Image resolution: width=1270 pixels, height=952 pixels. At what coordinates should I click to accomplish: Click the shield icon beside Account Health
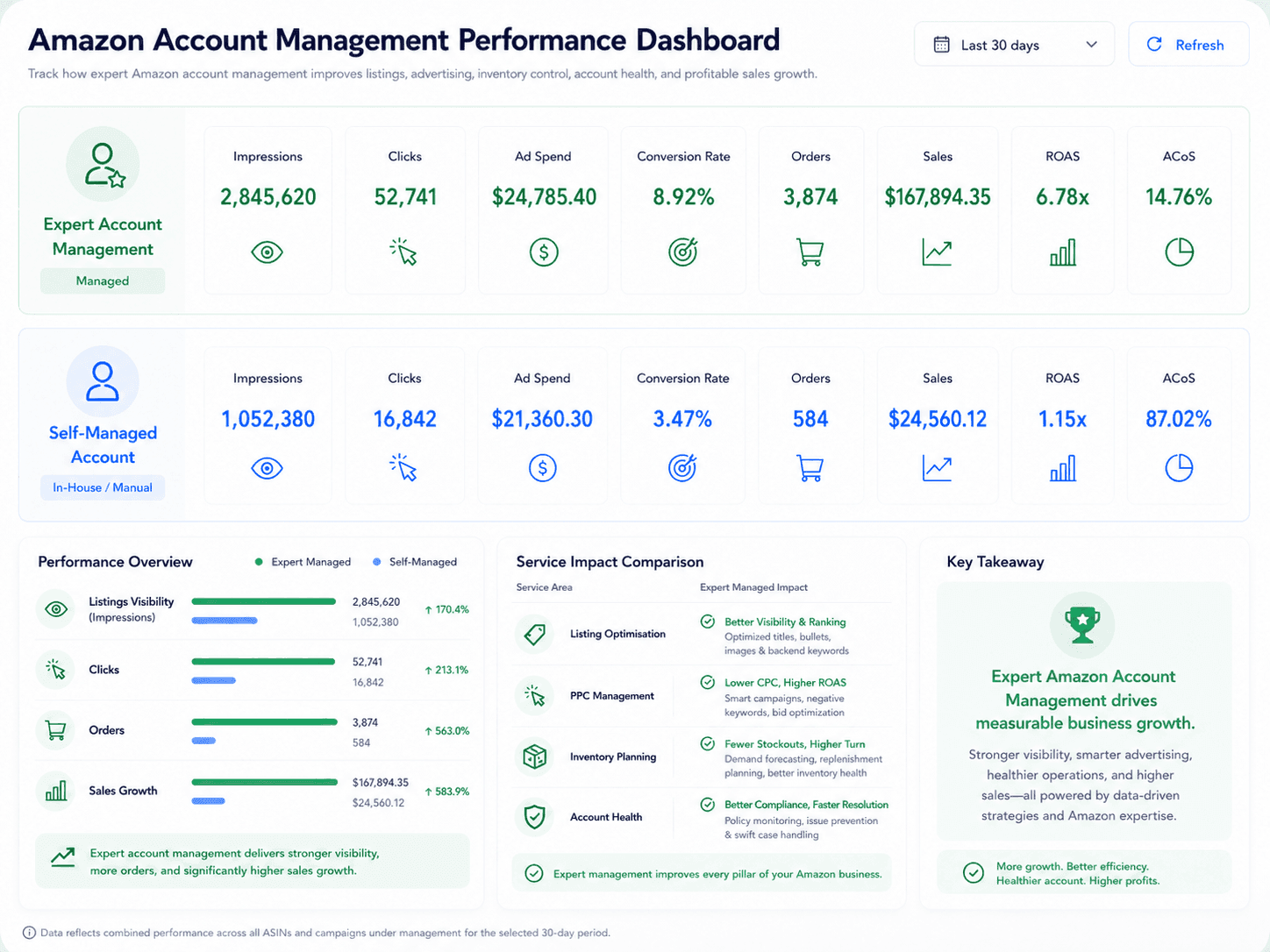click(x=535, y=817)
